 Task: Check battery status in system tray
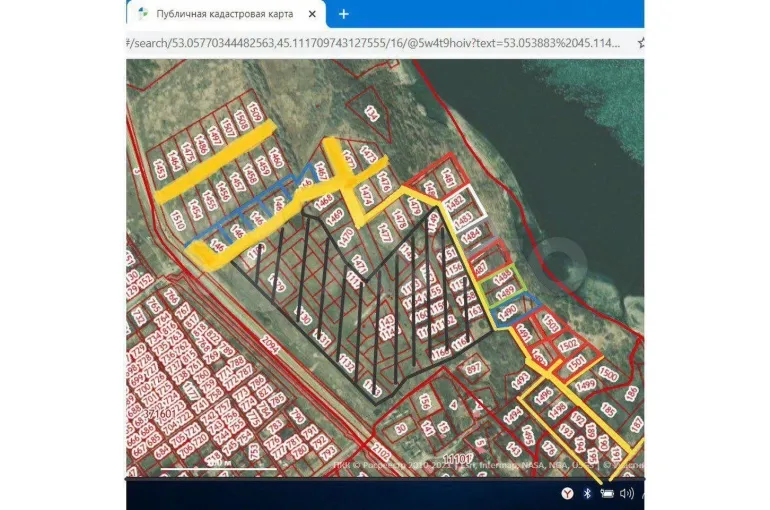pyautogui.click(x=607, y=493)
